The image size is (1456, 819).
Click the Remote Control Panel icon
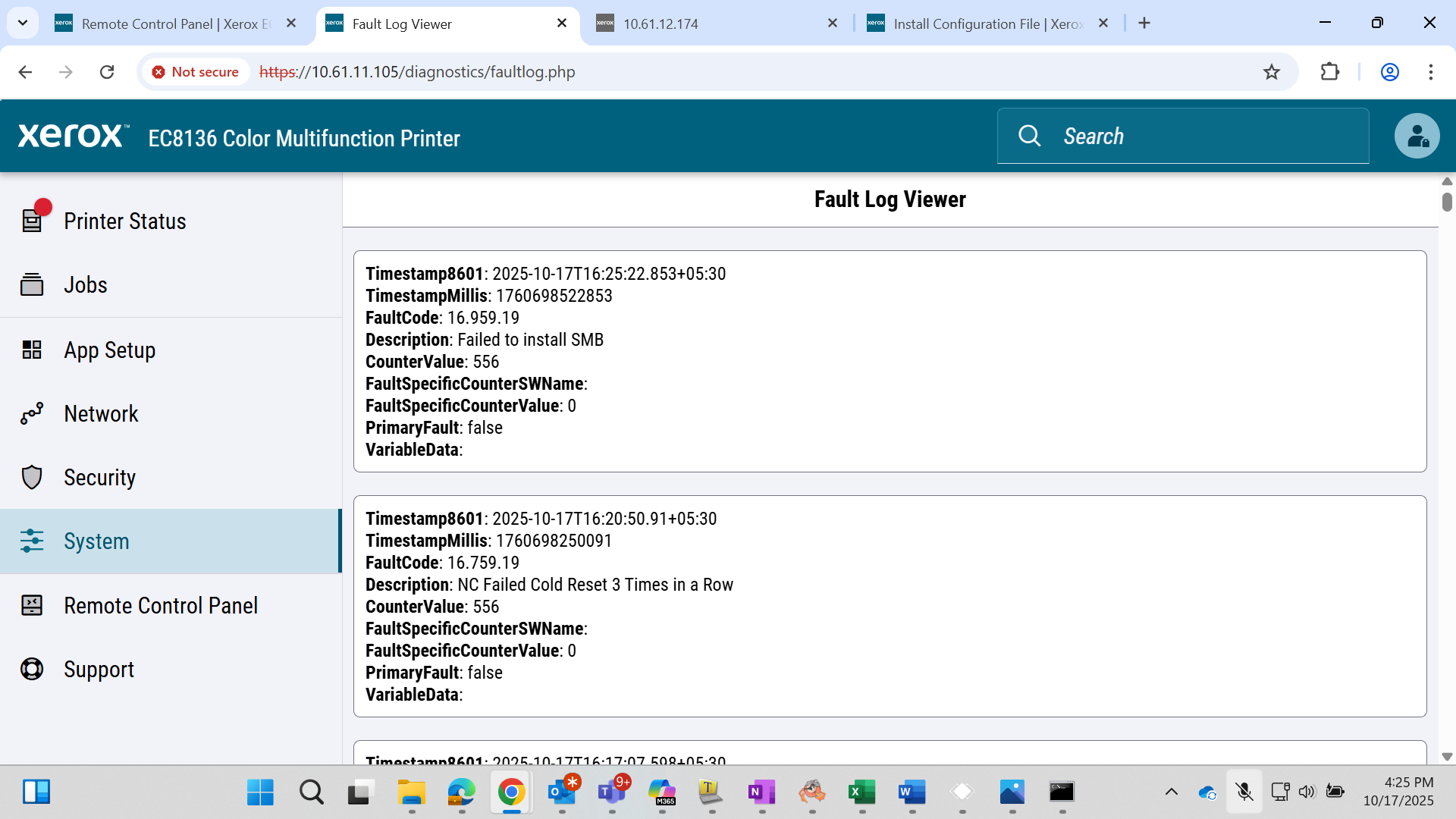(x=32, y=605)
